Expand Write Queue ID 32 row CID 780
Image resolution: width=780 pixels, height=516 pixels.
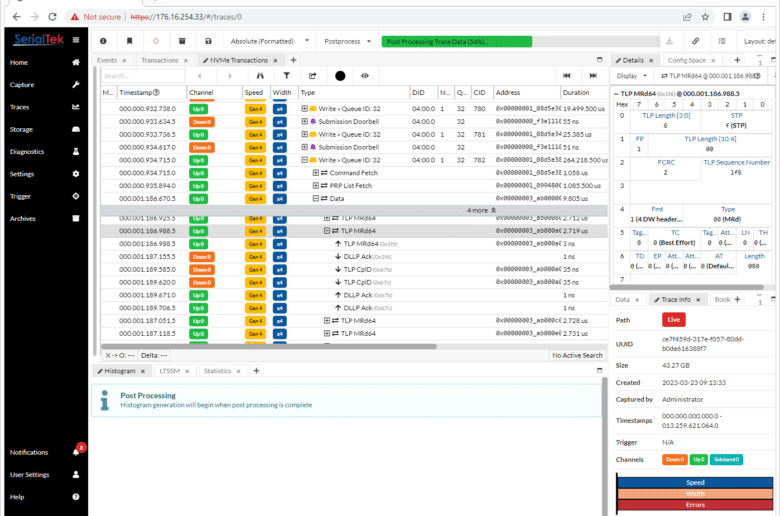pyautogui.click(x=304, y=108)
